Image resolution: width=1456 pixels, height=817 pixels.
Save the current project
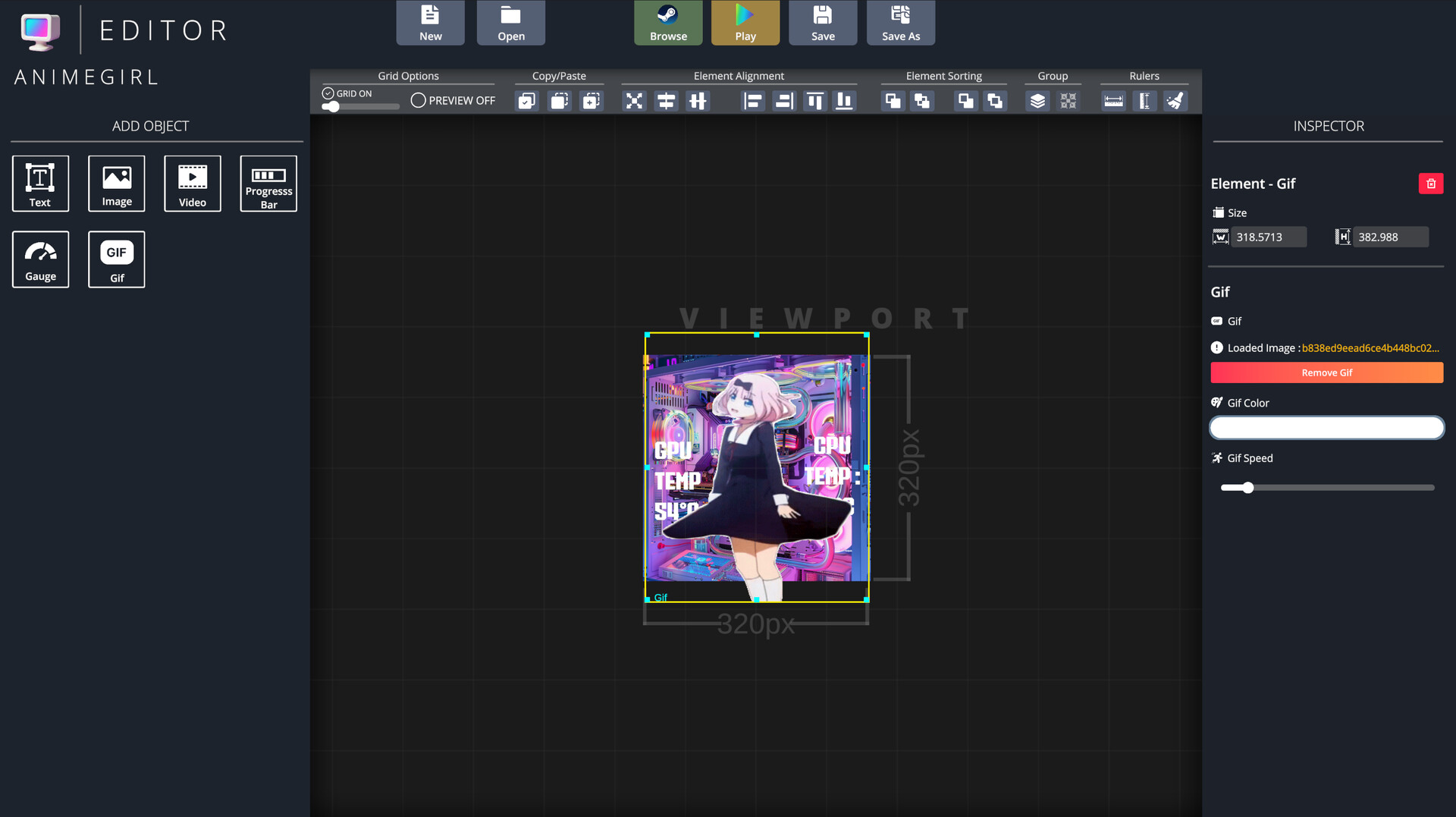point(823,23)
